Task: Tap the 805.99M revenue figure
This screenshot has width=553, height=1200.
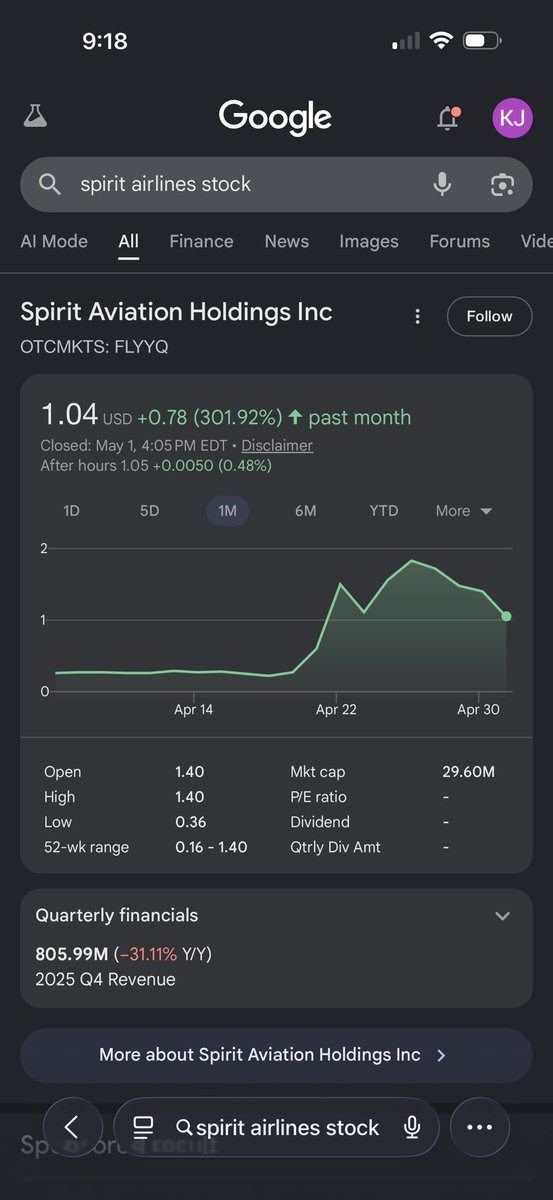Action: (x=72, y=954)
